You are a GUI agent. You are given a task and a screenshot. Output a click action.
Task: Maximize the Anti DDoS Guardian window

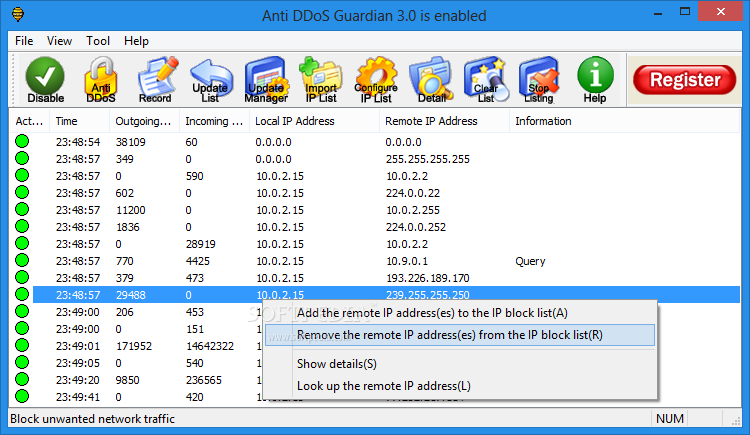point(685,11)
